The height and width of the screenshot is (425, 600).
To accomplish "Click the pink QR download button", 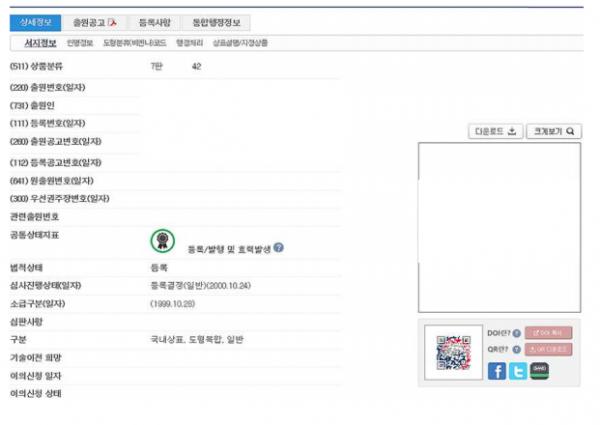I will (548, 349).
